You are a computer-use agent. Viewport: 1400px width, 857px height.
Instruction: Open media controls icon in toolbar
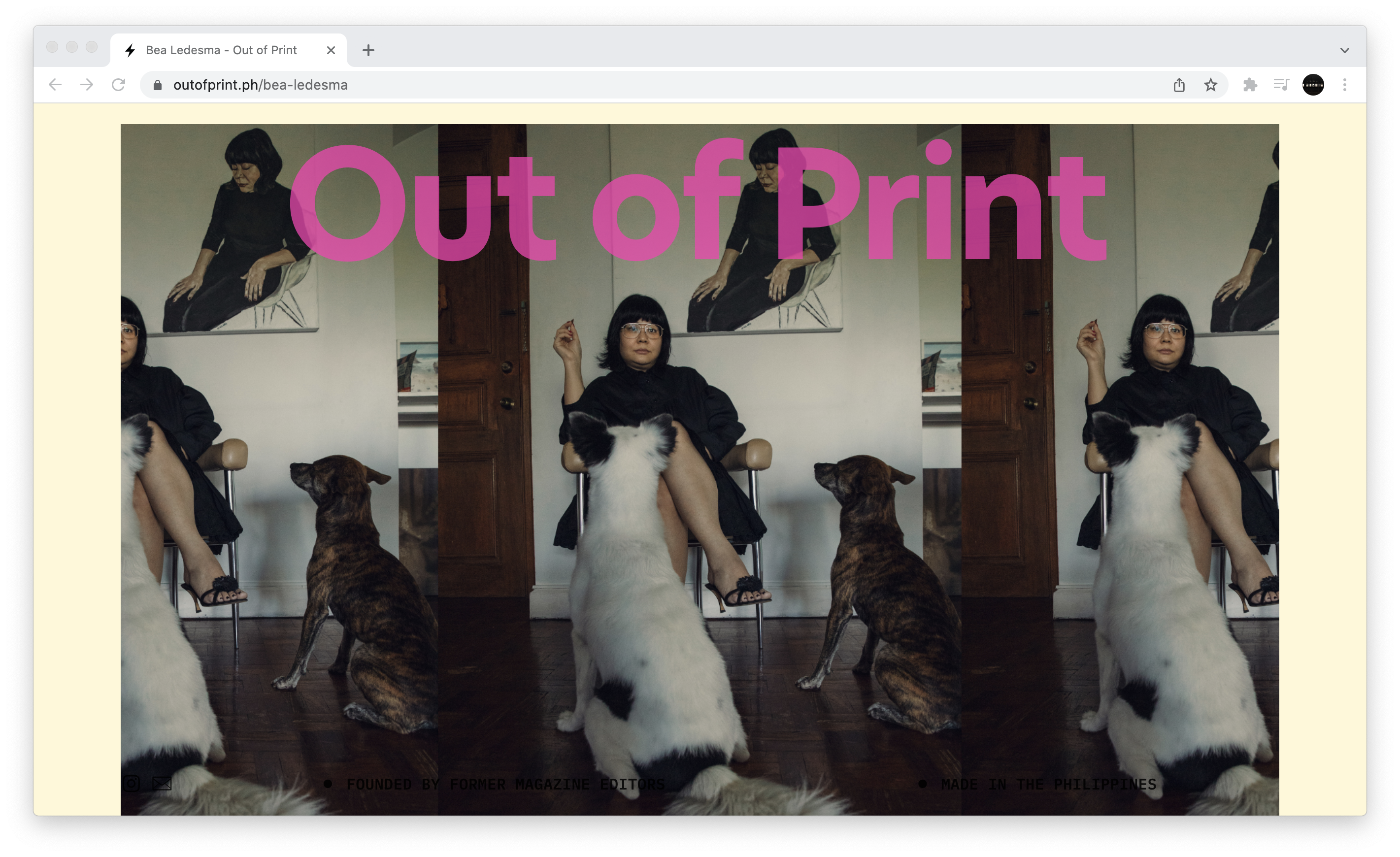(1281, 85)
